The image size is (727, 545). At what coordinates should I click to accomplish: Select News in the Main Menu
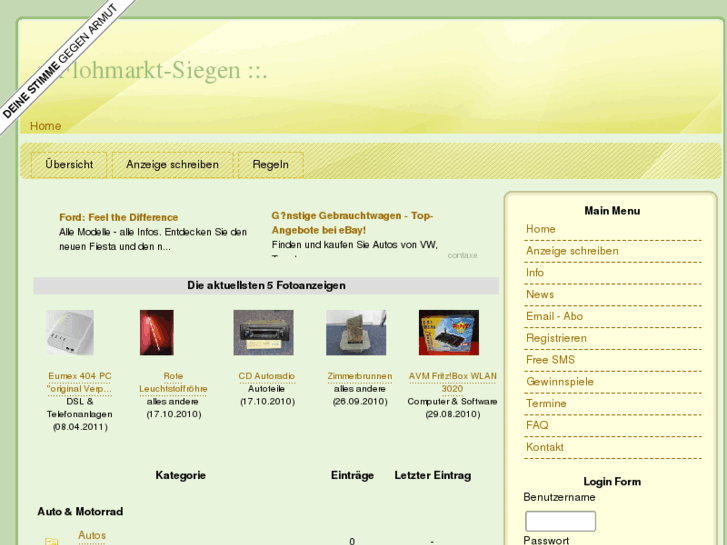540,295
